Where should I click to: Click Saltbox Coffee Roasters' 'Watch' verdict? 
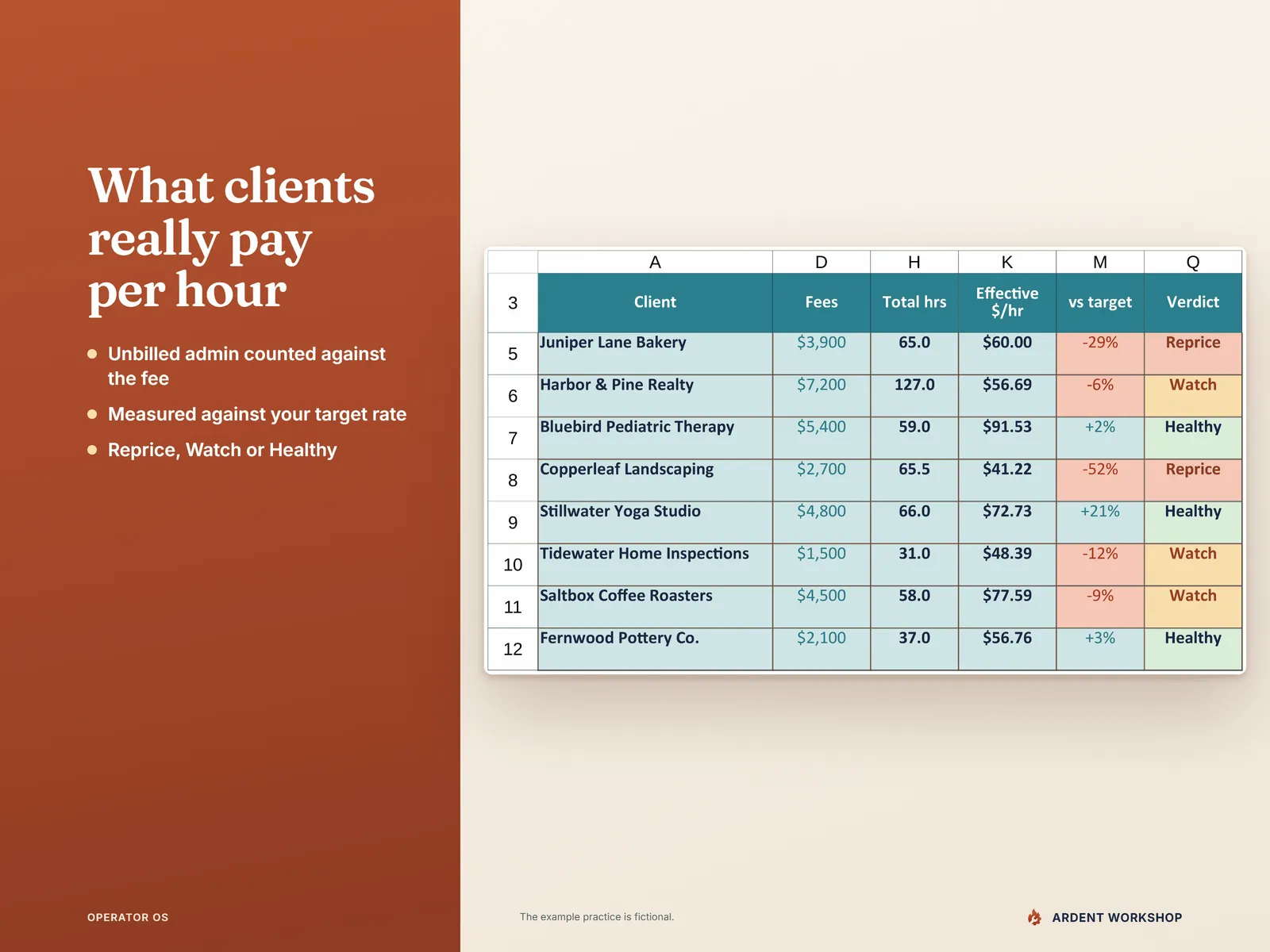1193,607
